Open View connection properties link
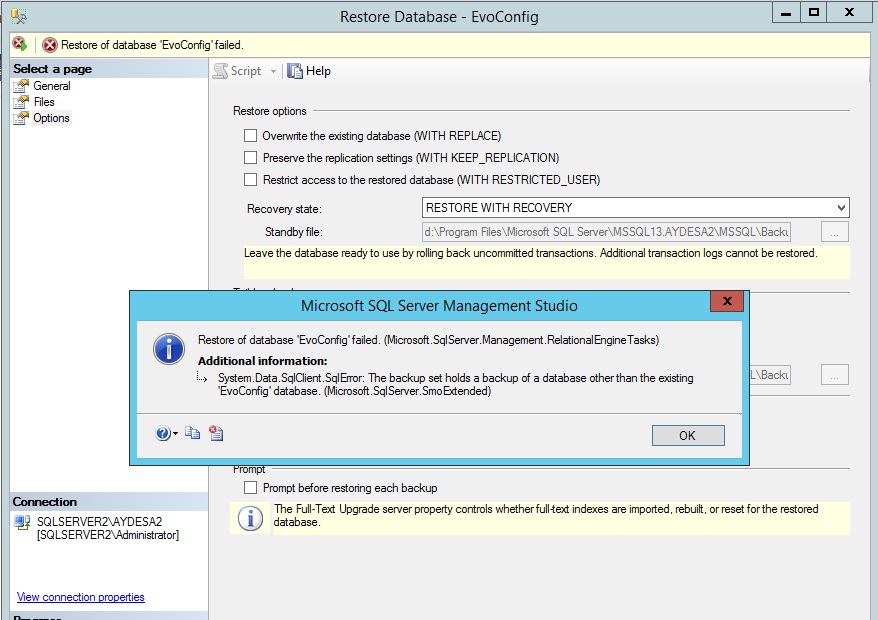The image size is (878, 620). 81,597
